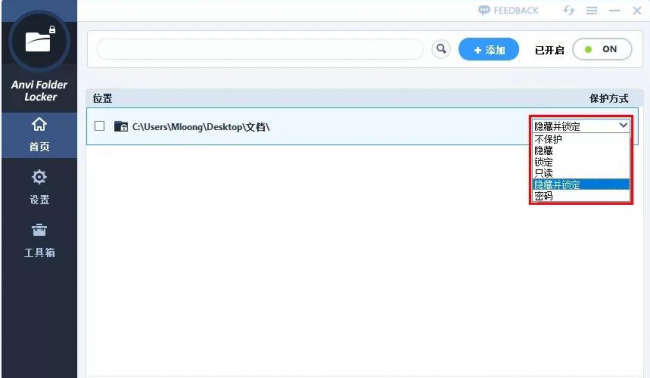Viewport: 650px width, 378px height.
Task: Click the refresh arrows icon in title bar
Action: (x=569, y=10)
